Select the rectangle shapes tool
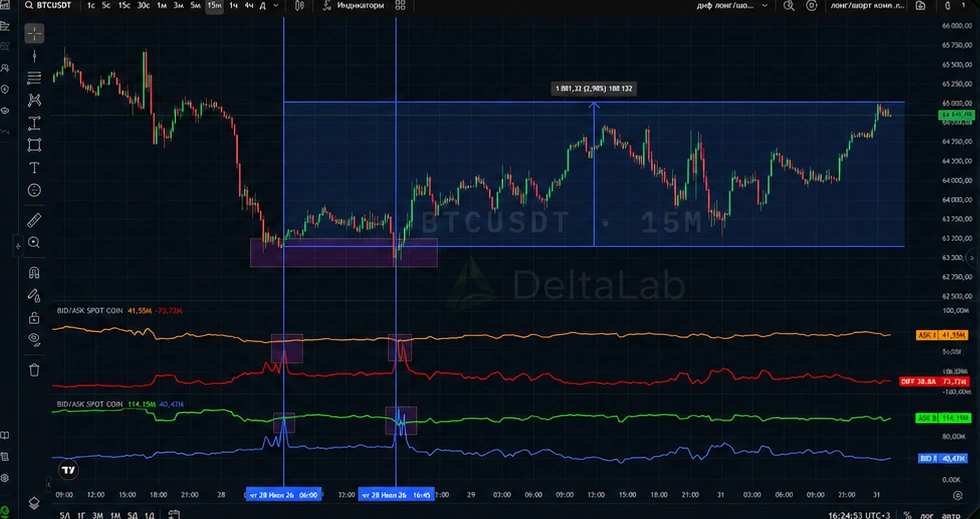 (x=34, y=145)
